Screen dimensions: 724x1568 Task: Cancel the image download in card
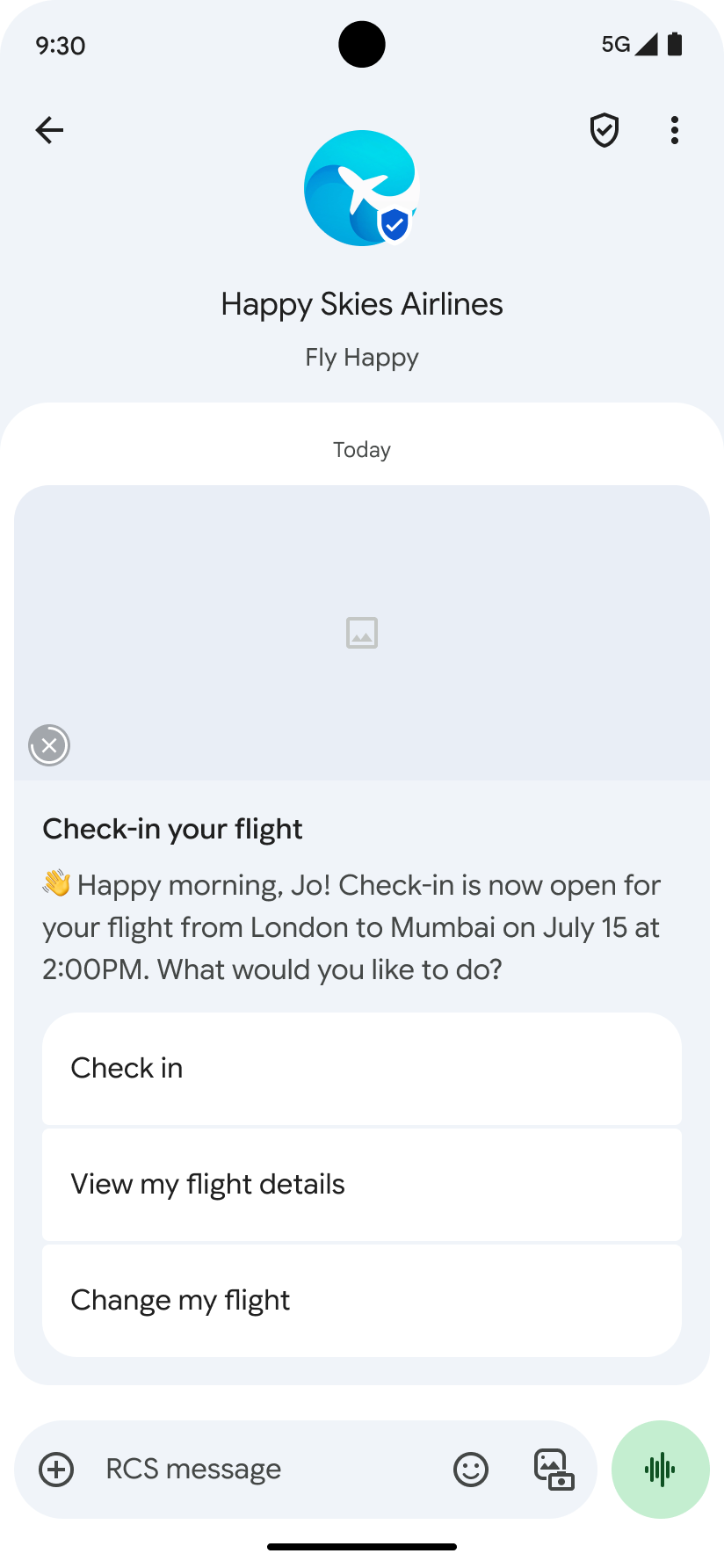(49, 746)
